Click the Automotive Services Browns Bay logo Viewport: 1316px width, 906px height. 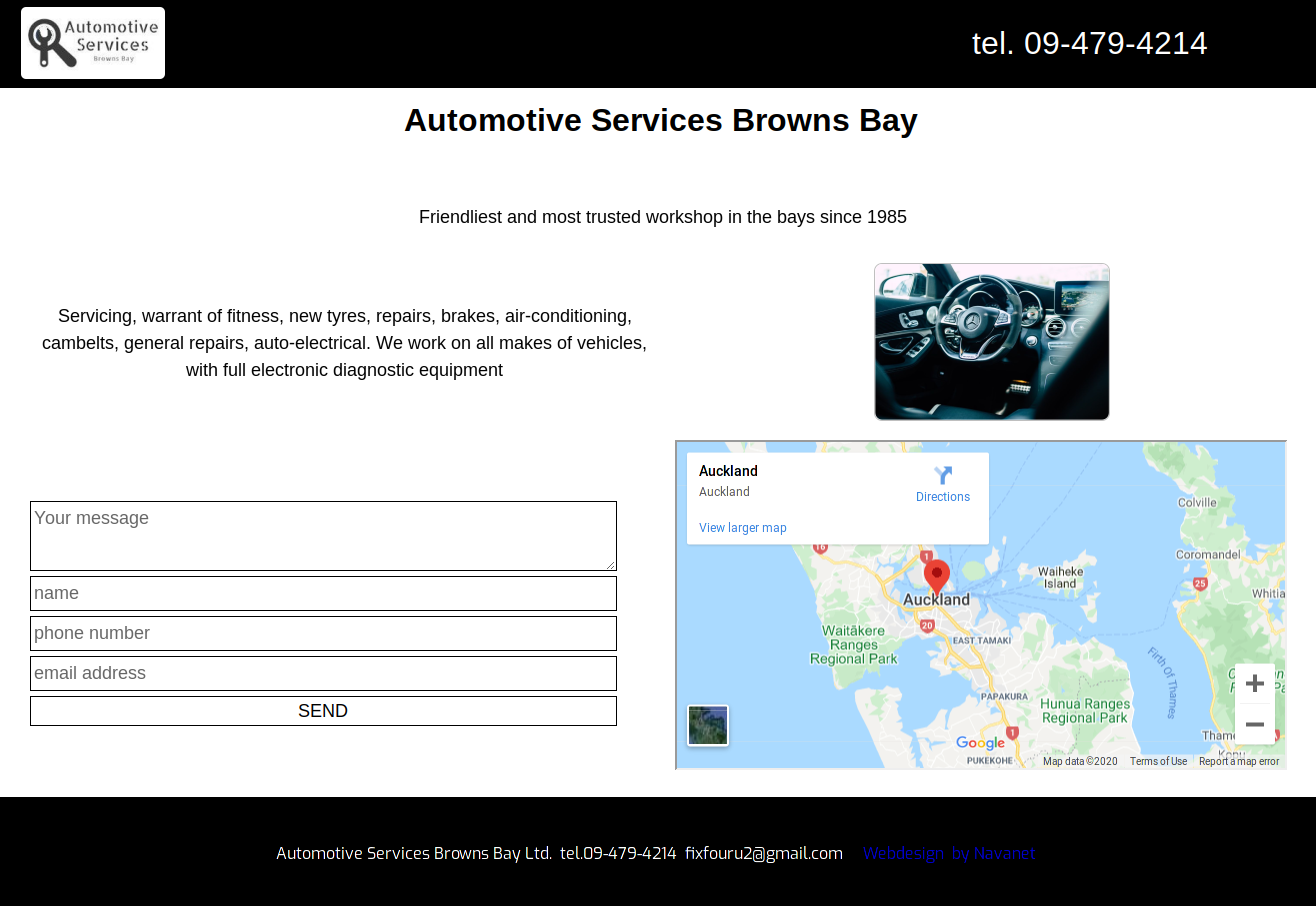92,42
